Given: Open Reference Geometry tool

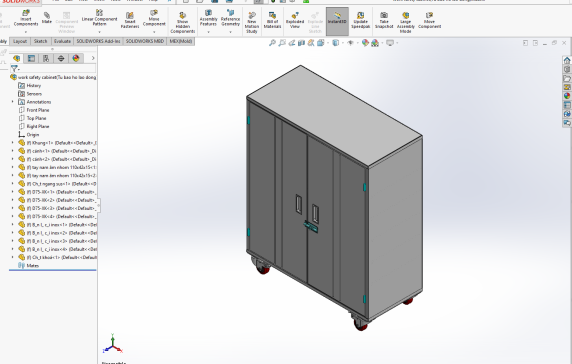Looking at the screenshot, I should (x=230, y=19).
